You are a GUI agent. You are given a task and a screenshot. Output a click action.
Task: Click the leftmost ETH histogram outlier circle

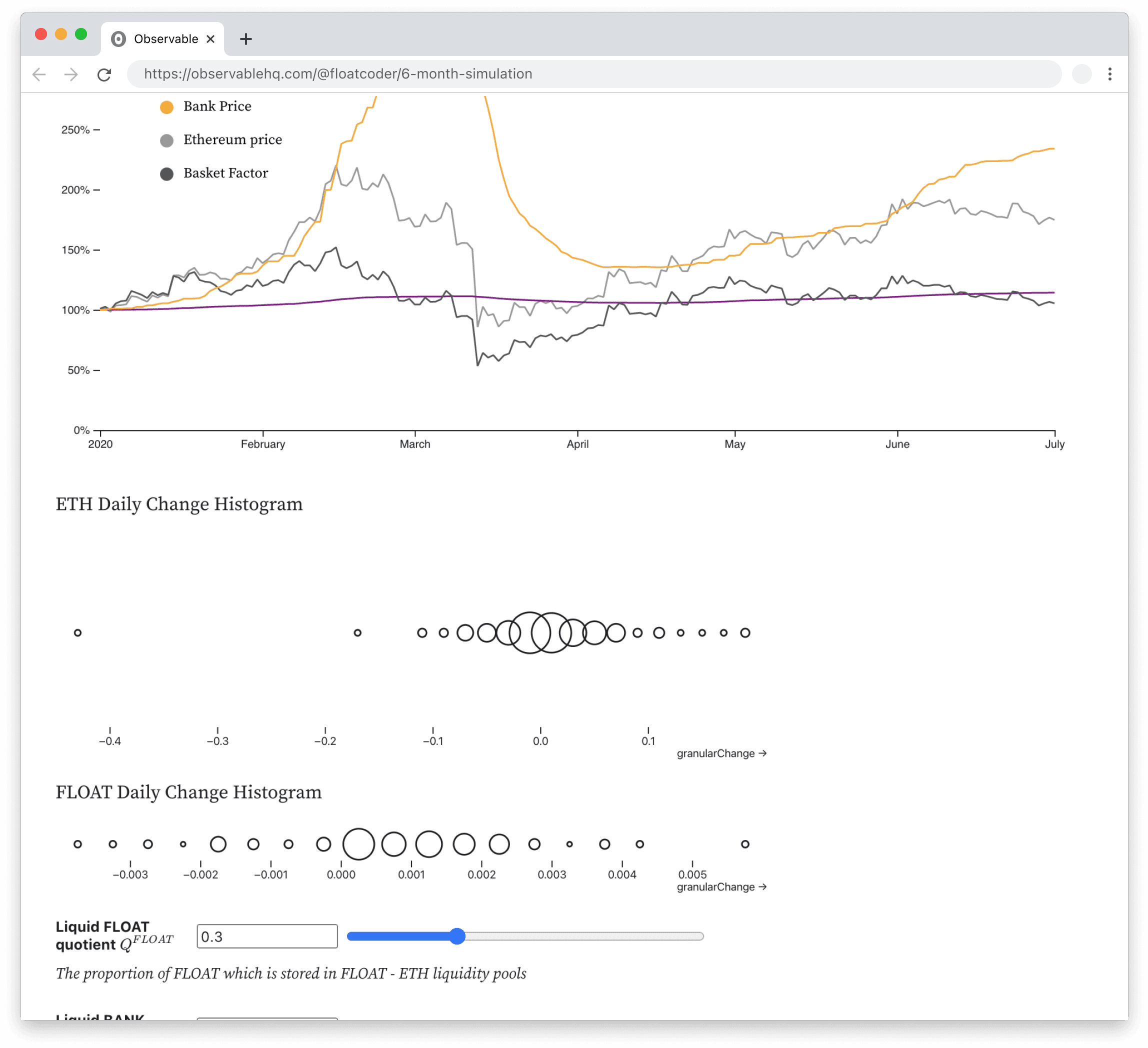click(x=78, y=633)
